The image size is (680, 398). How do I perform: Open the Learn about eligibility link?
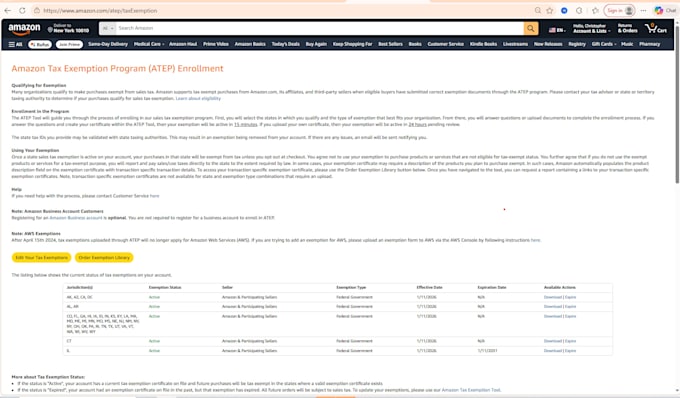pos(198,98)
